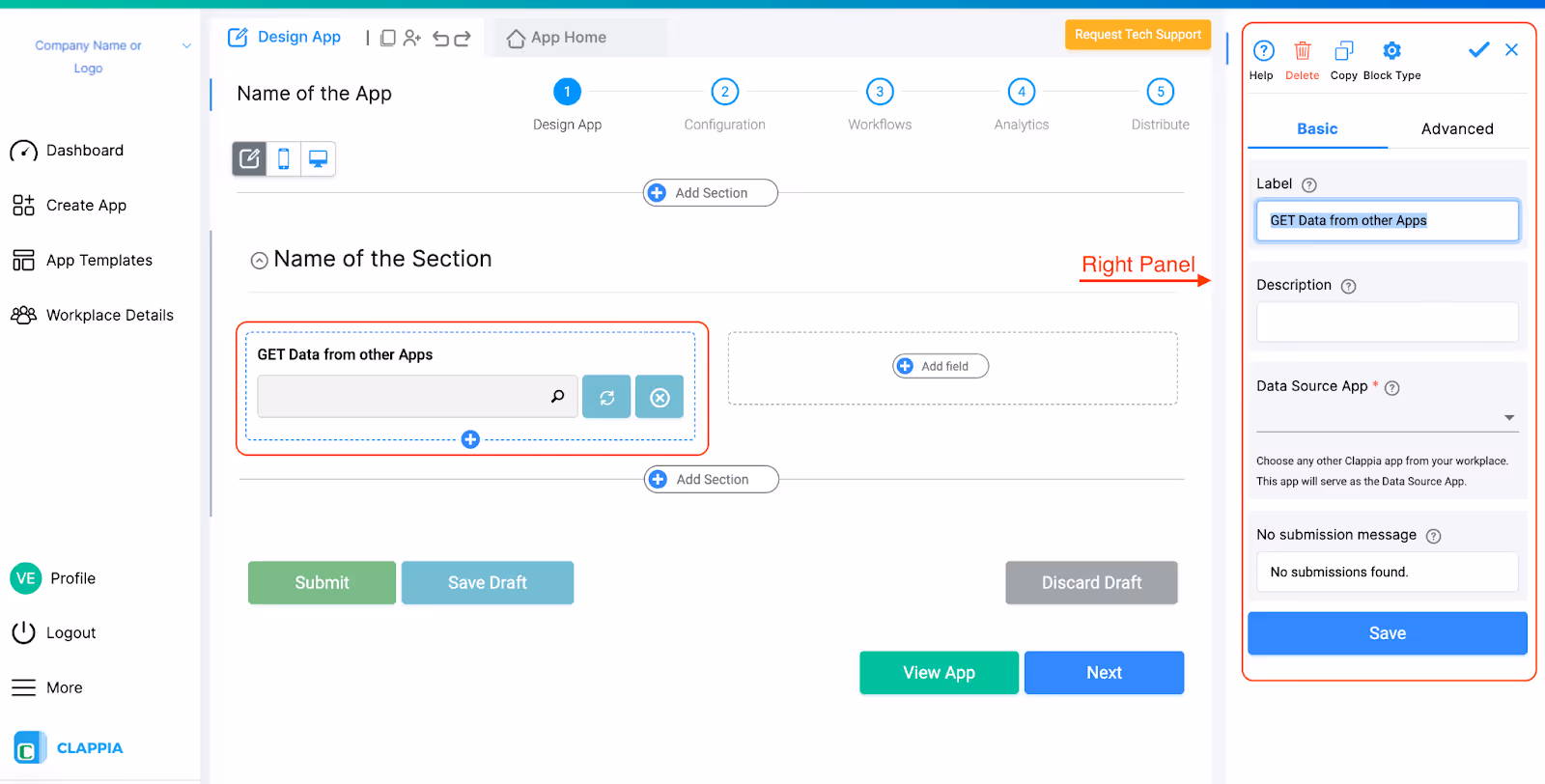Click the clear circle-X button in block
The height and width of the screenshot is (784, 1545).
[x=660, y=397]
